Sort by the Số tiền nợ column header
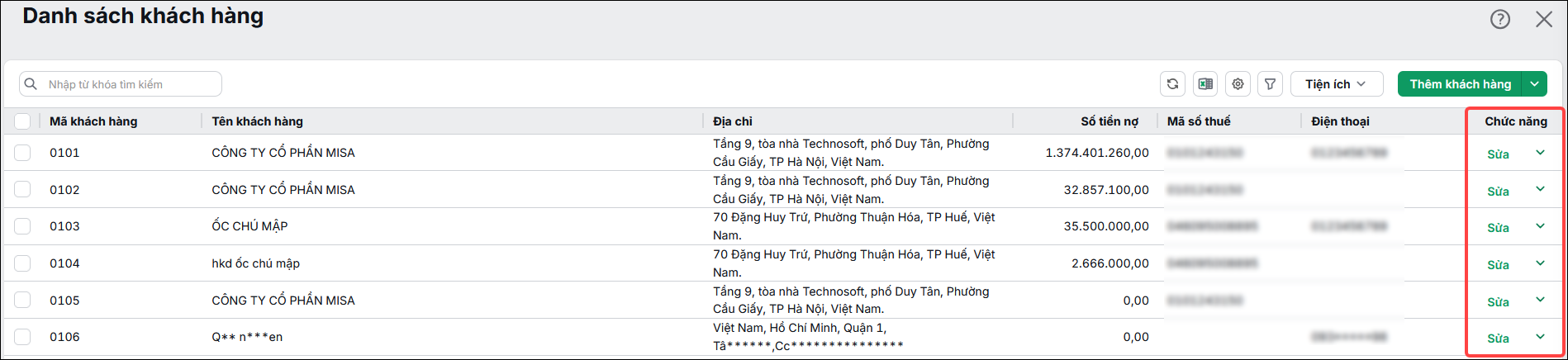Image resolution: width=1568 pixels, height=360 pixels. coord(1109,121)
